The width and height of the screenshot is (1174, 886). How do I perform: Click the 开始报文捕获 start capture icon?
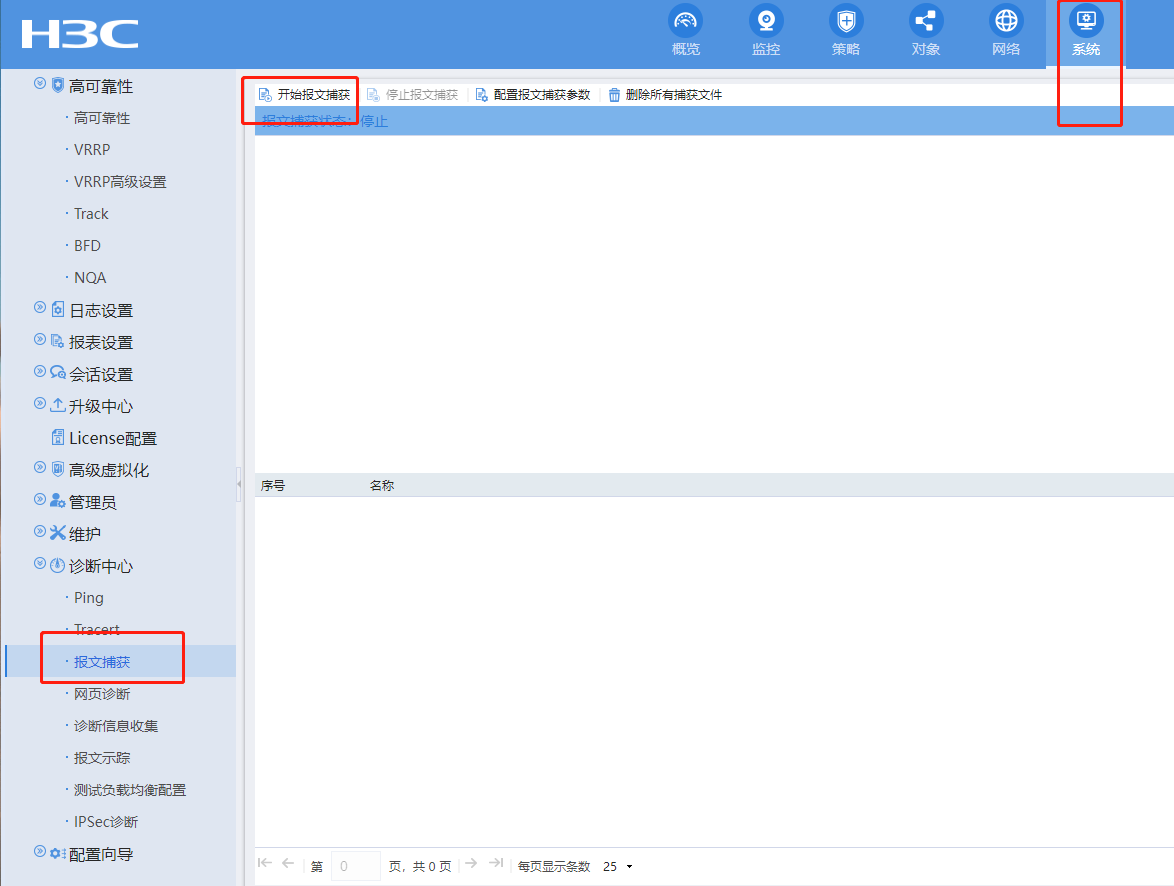(x=265, y=95)
